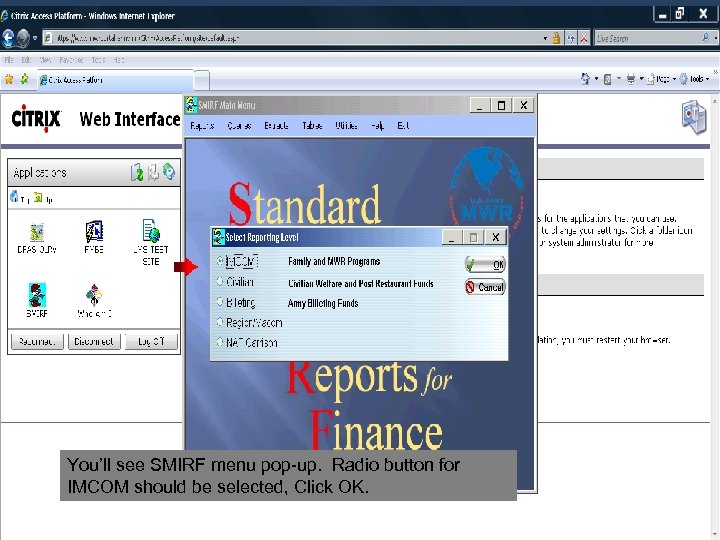
Task: Click the browser Back button
Action: coord(8,38)
